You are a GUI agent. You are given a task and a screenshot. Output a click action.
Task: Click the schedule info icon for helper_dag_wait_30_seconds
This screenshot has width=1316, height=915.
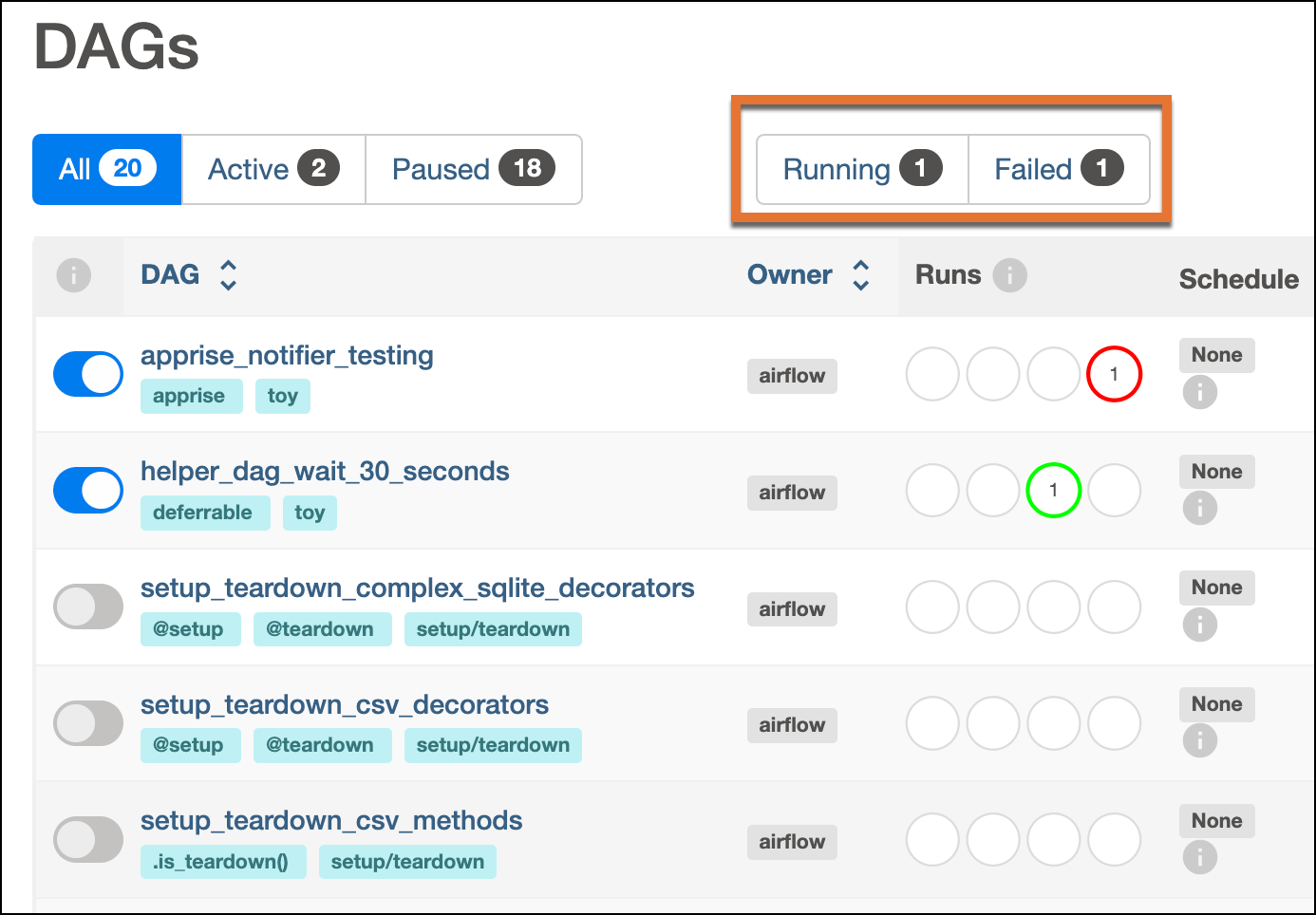(x=1199, y=508)
